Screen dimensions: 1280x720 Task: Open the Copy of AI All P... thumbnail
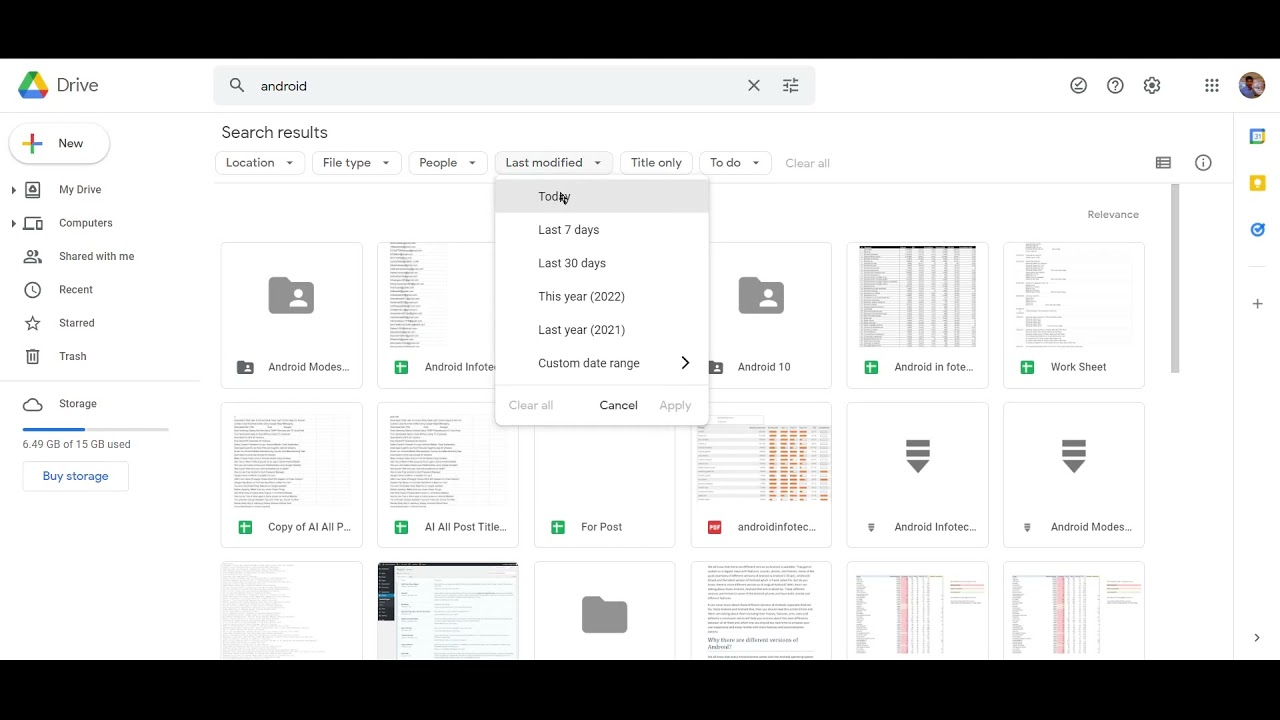pyautogui.click(x=292, y=456)
